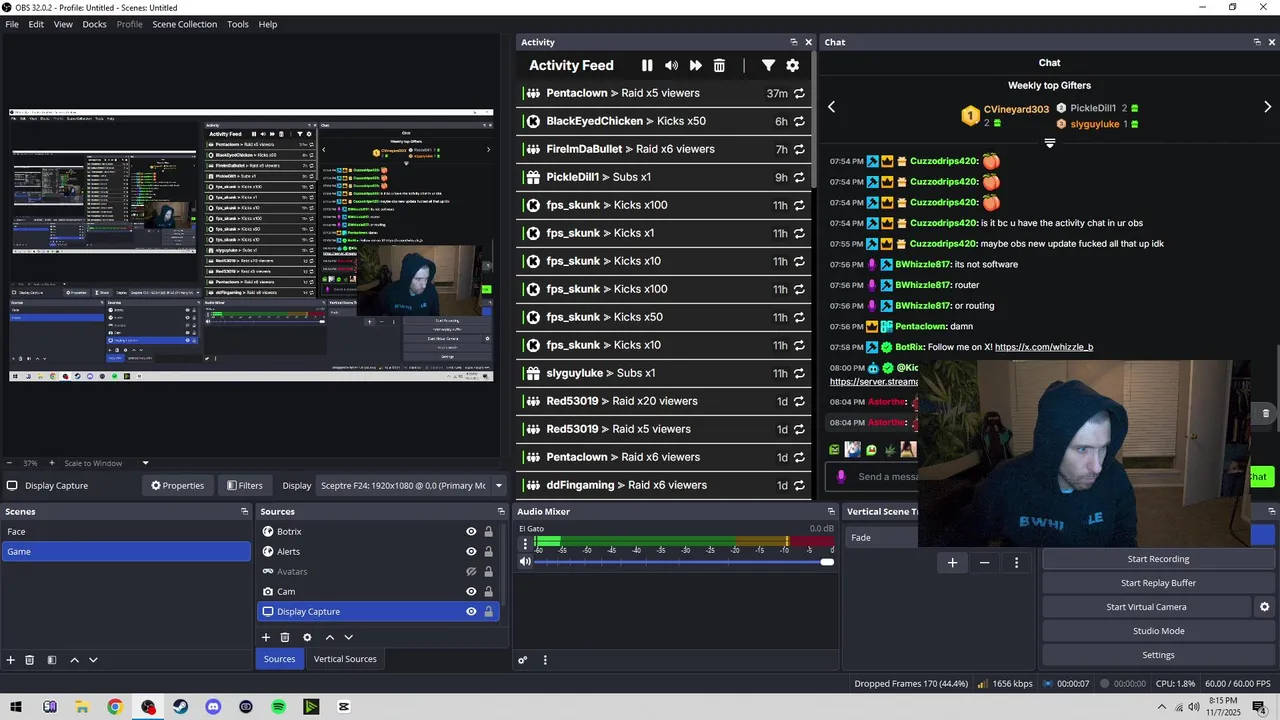Click Start Recording button
The width and height of the screenshot is (1280, 720).
click(1158, 559)
